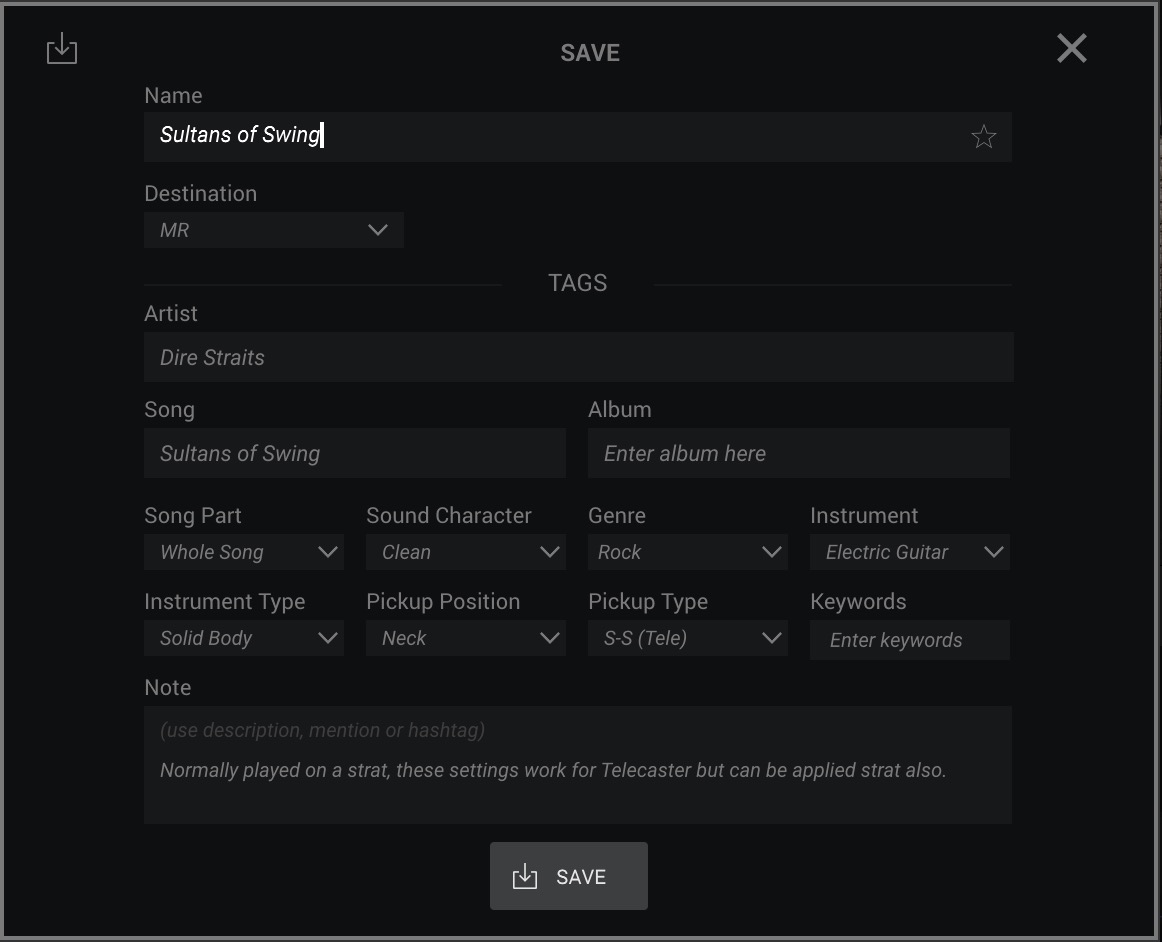Click the save icon in top-left corner

pyautogui.click(x=62, y=49)
